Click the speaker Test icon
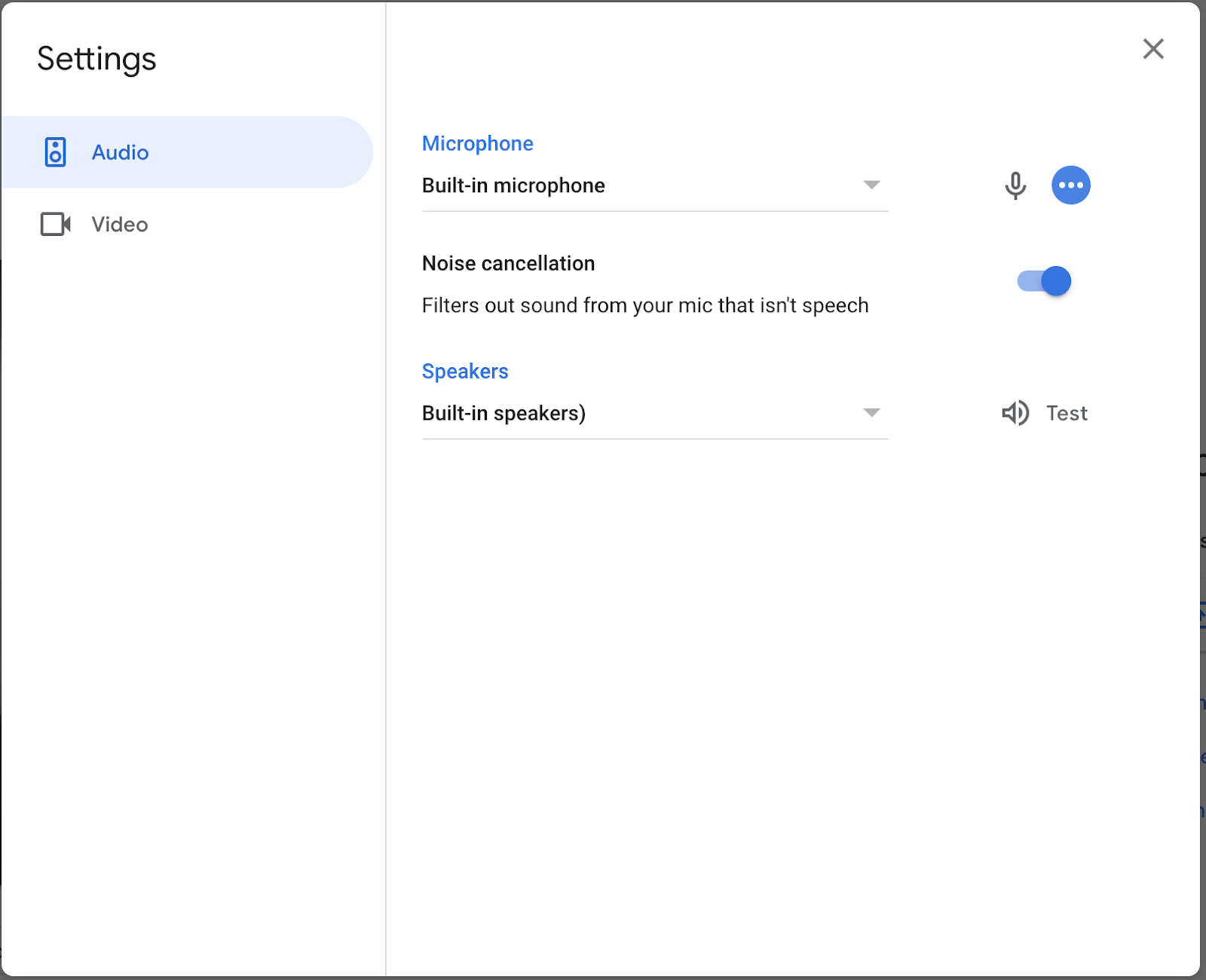1206x980 pixels. click(x=1015, y=413)
